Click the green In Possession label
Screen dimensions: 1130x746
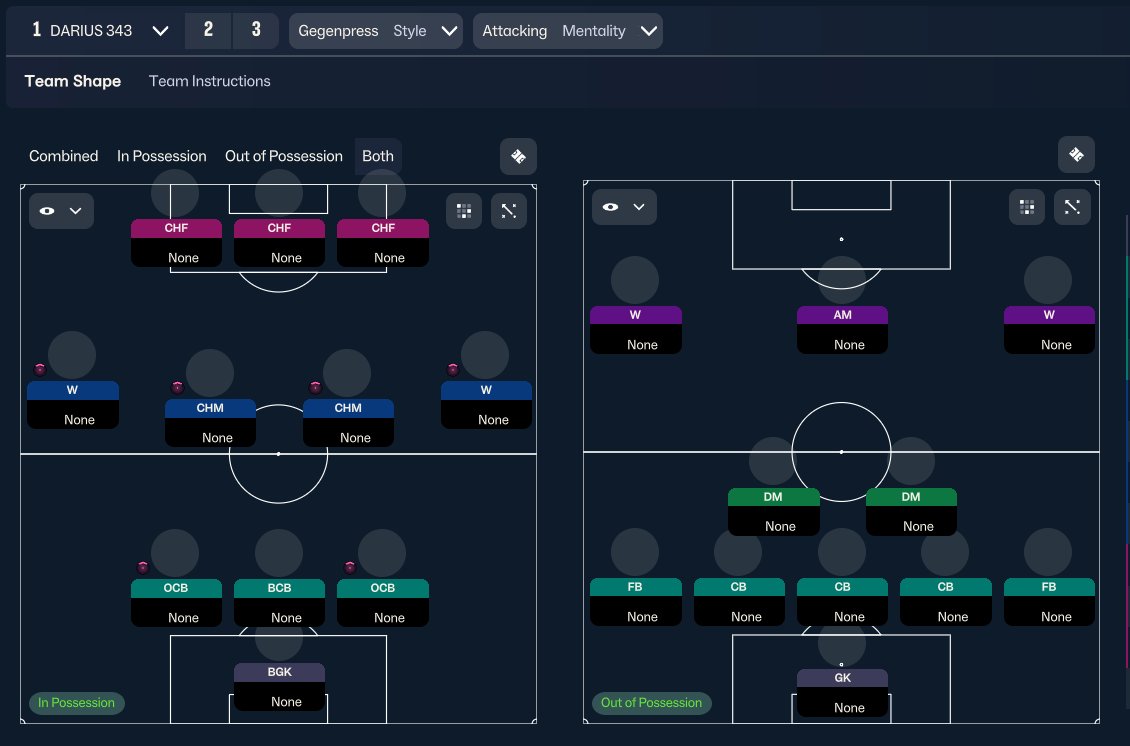click(76, 703)
